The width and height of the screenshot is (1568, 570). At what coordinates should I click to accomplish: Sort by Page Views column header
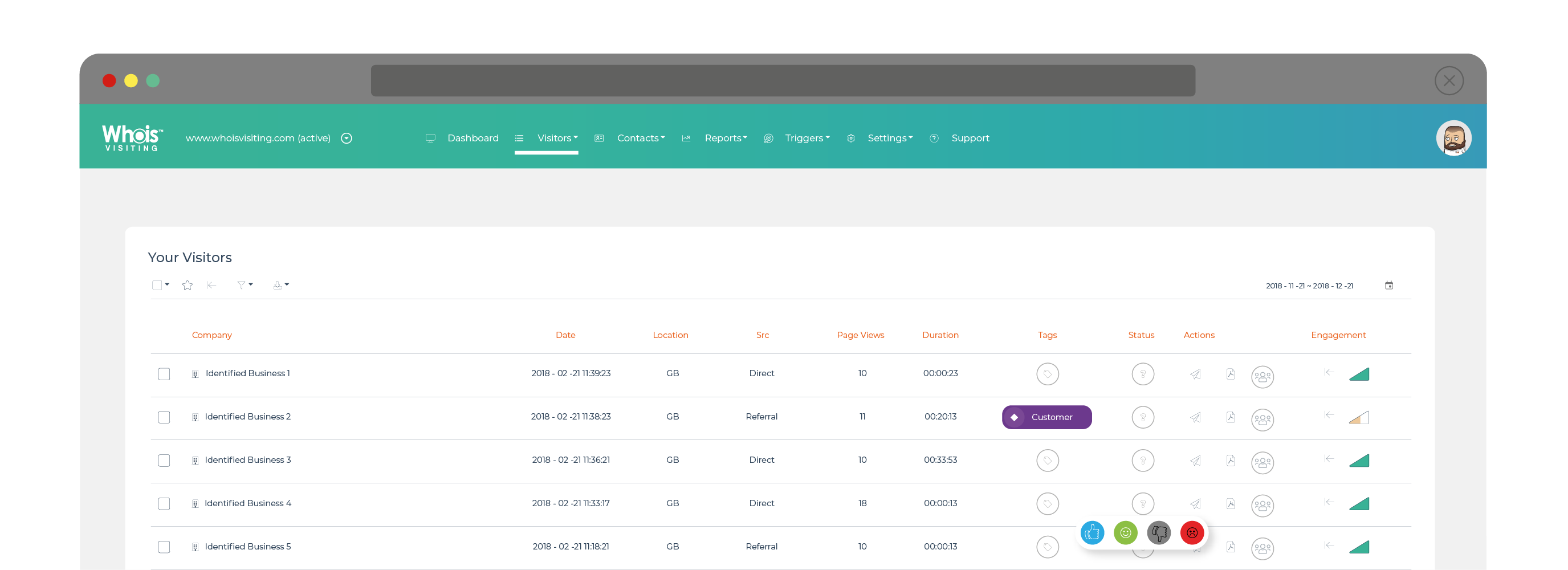tap(860, 335)
